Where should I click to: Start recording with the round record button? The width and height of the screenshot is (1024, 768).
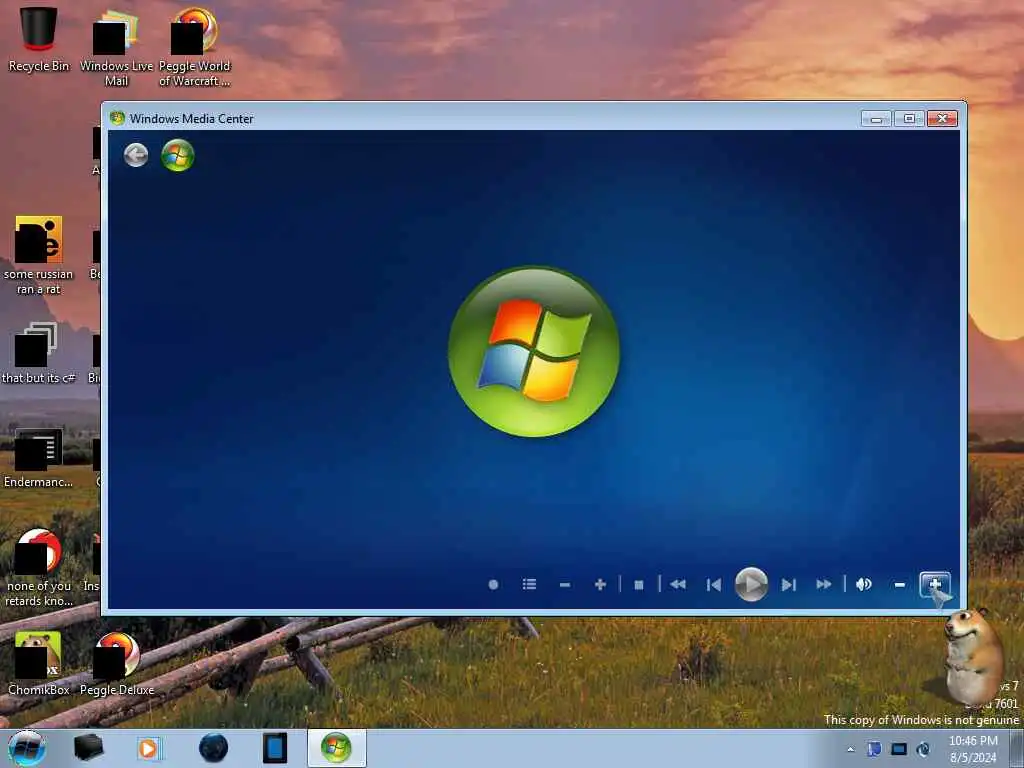(494, 584)
